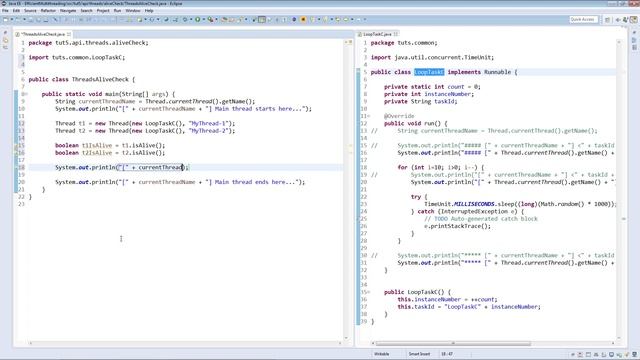640x360 pixels.
Task: Open the Run dropdown arrow
Action: click(203, 19)
